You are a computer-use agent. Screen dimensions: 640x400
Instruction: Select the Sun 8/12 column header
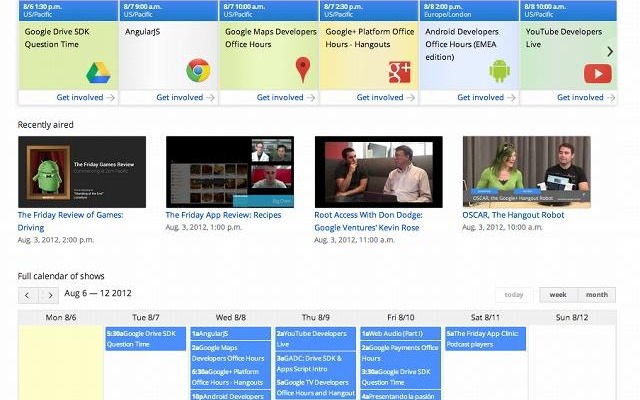(572, 317)
